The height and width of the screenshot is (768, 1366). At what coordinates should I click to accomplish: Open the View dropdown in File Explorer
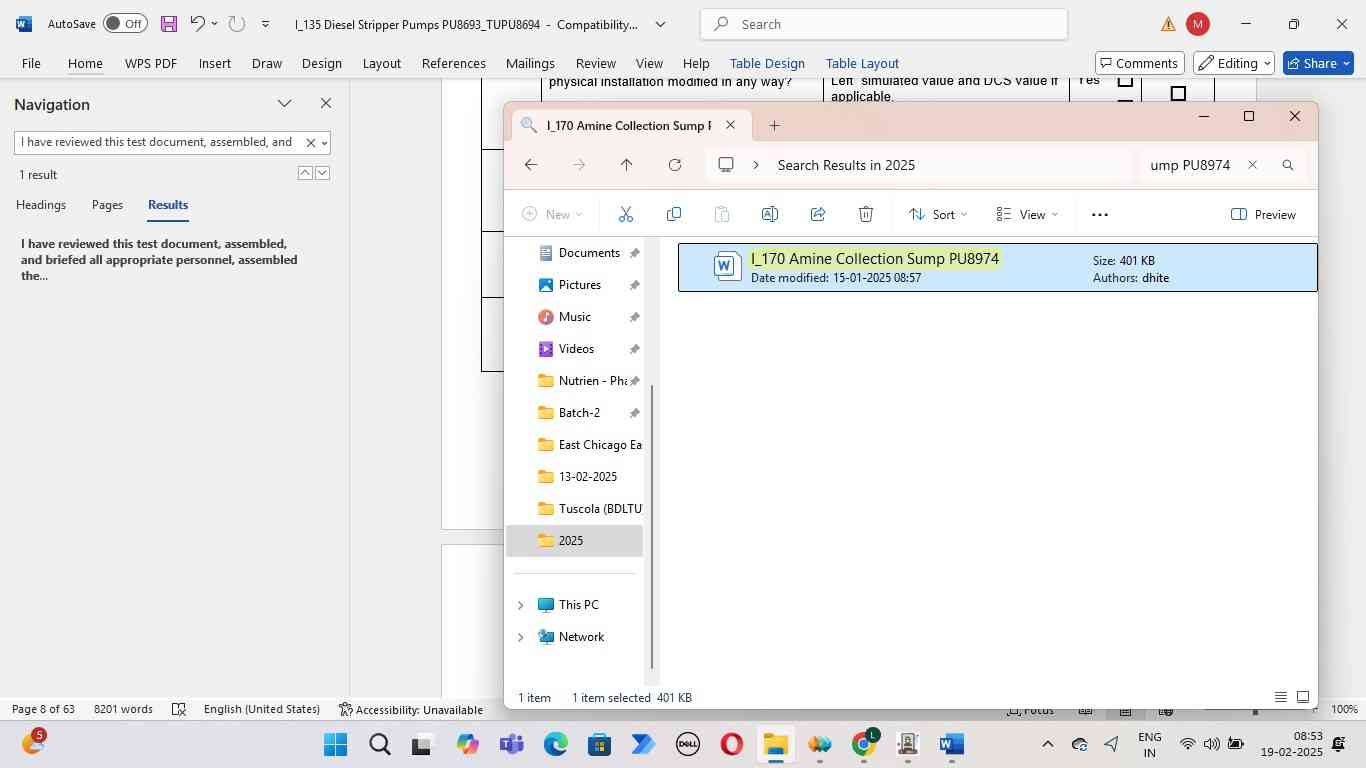point(1027,214)
